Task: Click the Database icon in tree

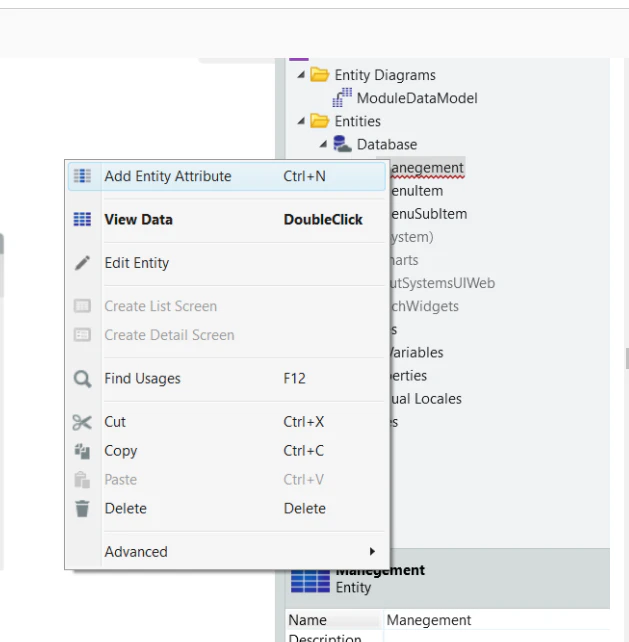Action: click(342, 144)
